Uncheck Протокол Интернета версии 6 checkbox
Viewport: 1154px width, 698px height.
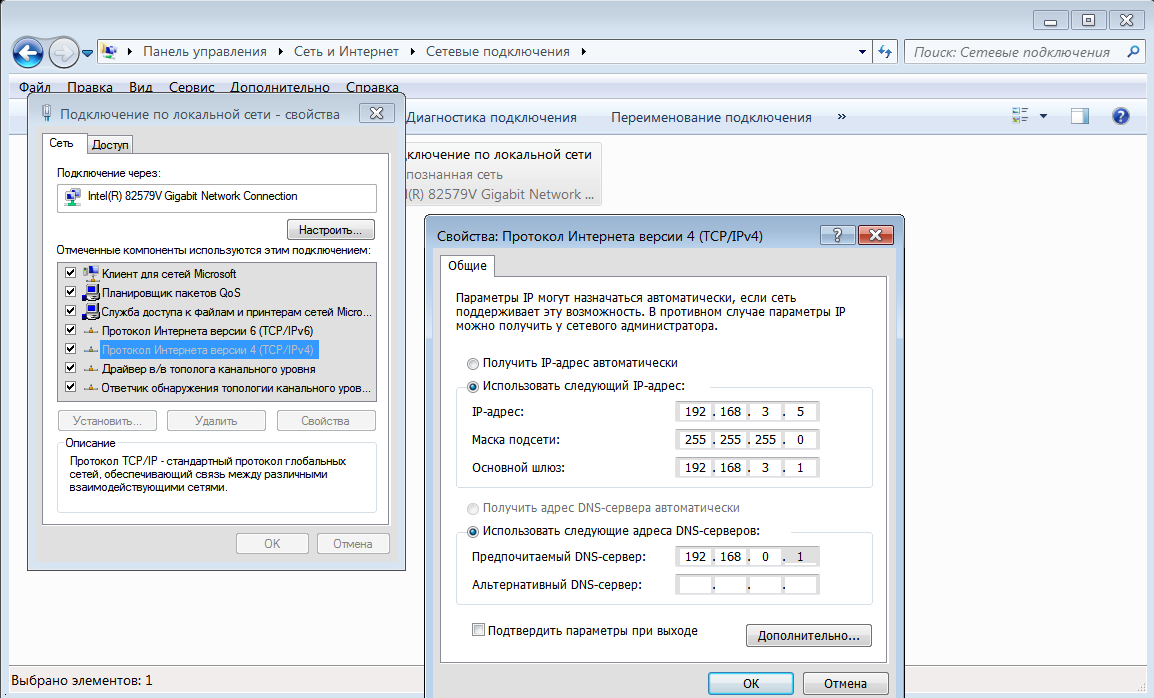pyautogui.click(x=70, y=330)
